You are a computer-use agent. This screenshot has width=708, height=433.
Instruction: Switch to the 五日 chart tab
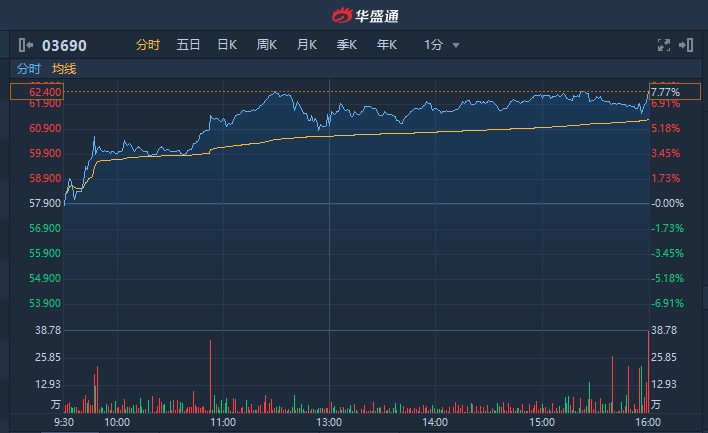(x=188, y=45)
